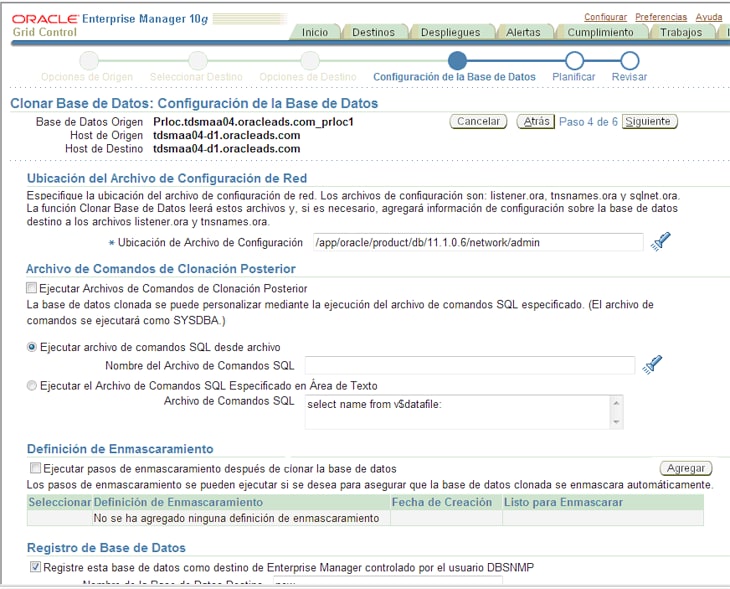This screenshot has height=589, width=730.
Task: Click the 'Paso 4 de 6' text
Action: tap(588, 122)
